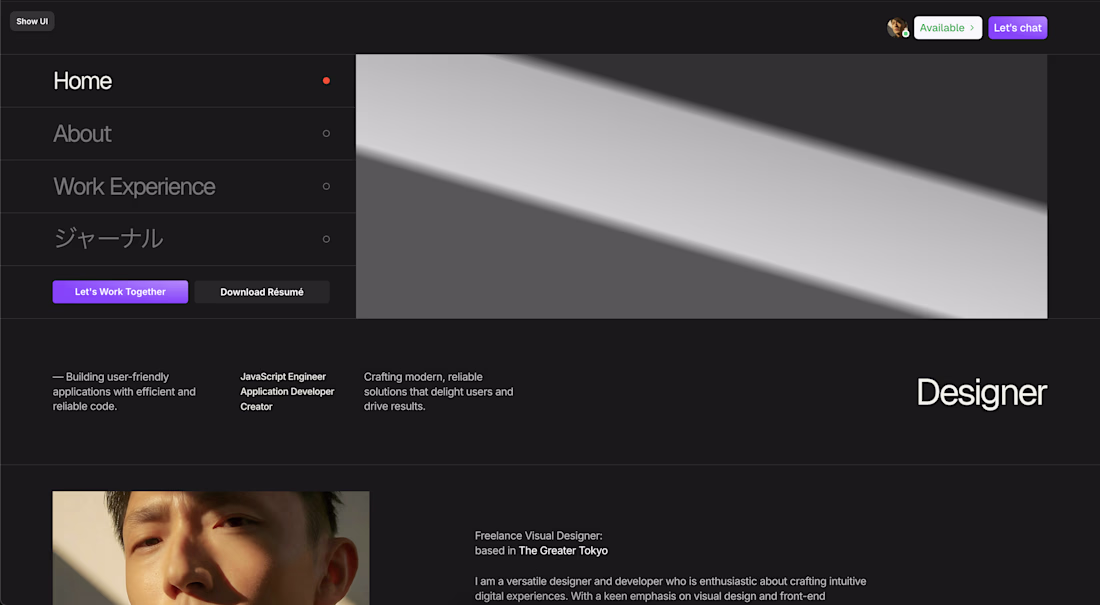1100x605 pixels.
Task: Click the versatile designer bio paragraph
Action: pos(671,589)
